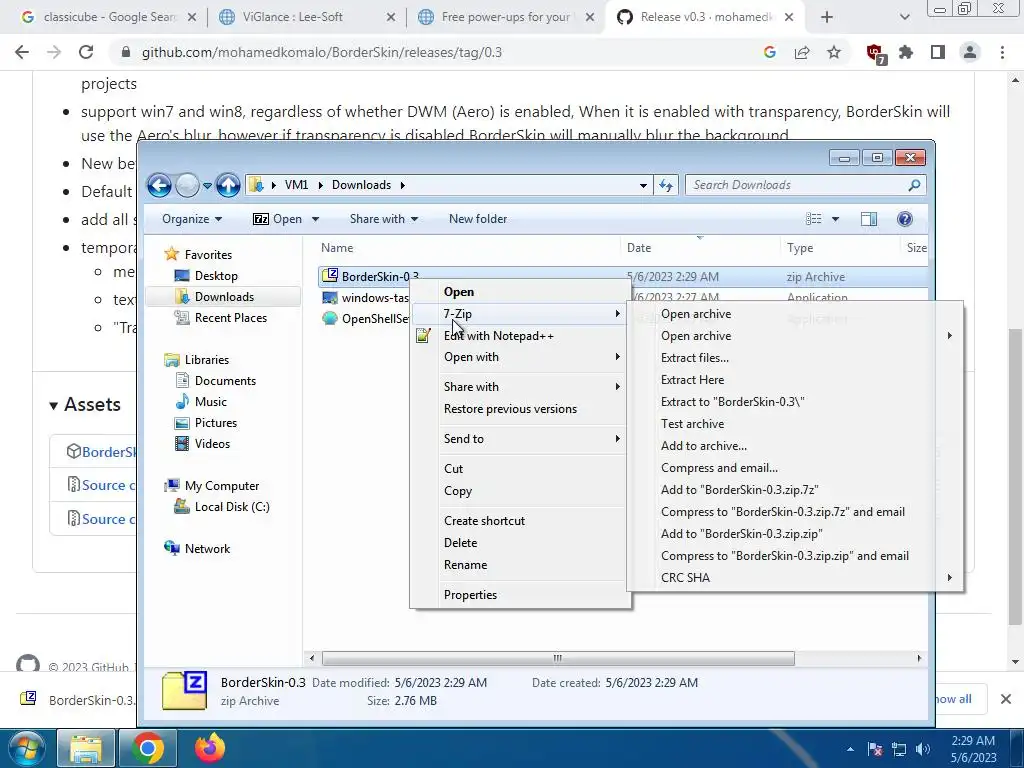This screenshot has width=1024, height=768.
Task: Open the Chrome extensions puzzle icon
Action: point(906,52)
